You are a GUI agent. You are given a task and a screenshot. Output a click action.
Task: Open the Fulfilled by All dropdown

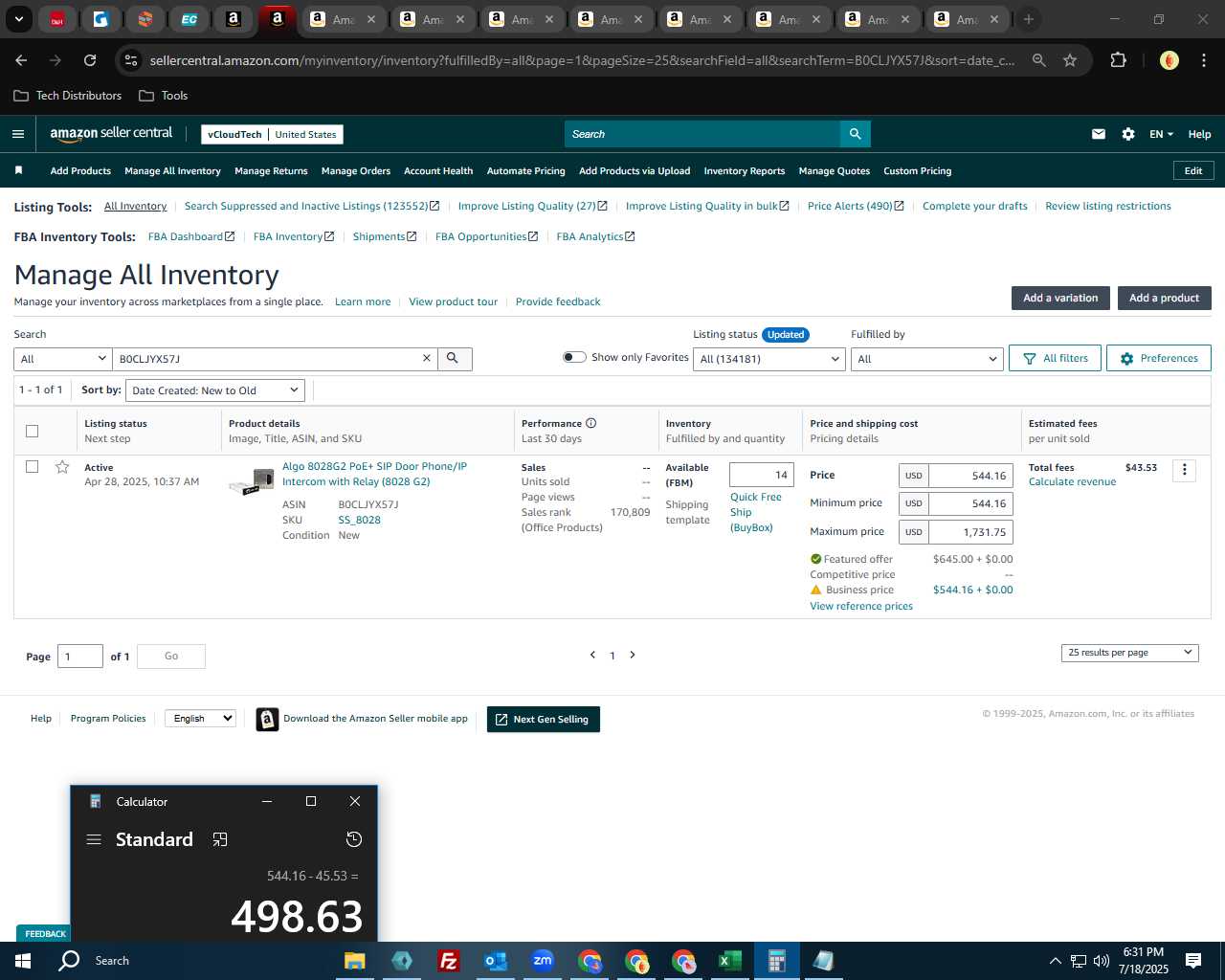[926, 359]
